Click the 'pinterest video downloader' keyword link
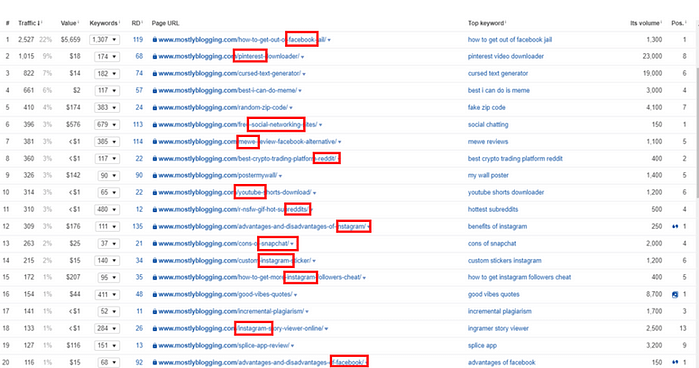The height and width of the screenshot is (368, 699). pos(506,56)
